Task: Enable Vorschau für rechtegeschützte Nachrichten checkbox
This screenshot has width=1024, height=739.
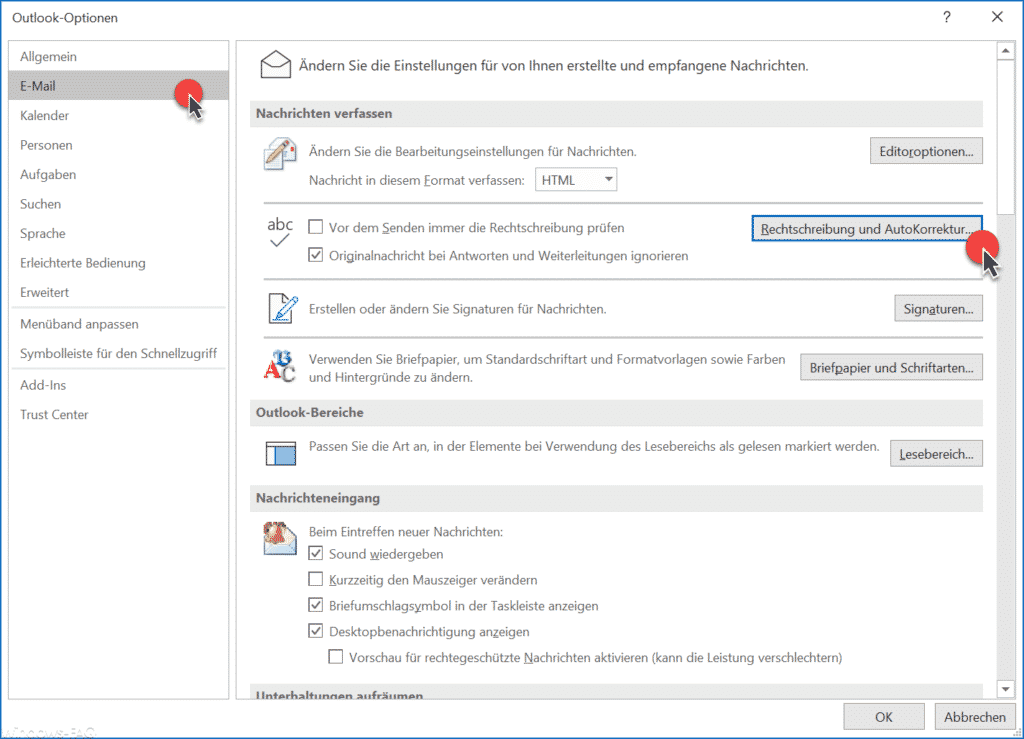Action: click(x=336, y=657)
